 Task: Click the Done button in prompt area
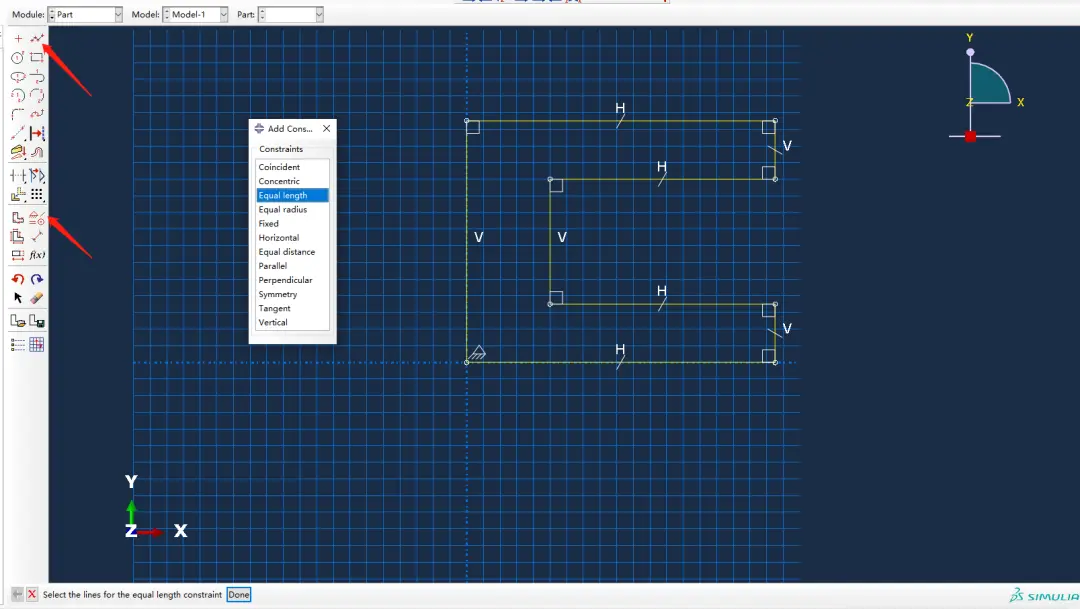tap(239, 595)
